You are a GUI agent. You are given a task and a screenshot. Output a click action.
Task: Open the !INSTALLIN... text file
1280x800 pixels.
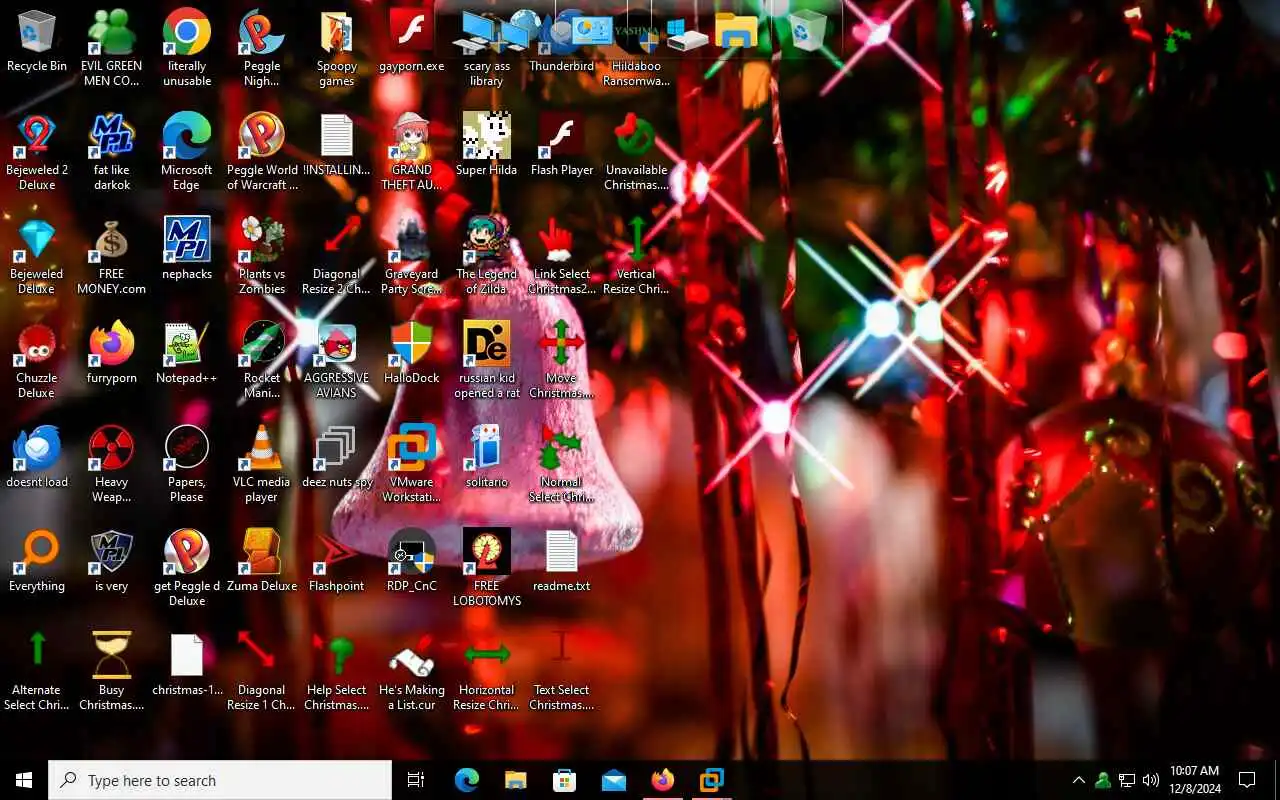[x=337, y=146]
